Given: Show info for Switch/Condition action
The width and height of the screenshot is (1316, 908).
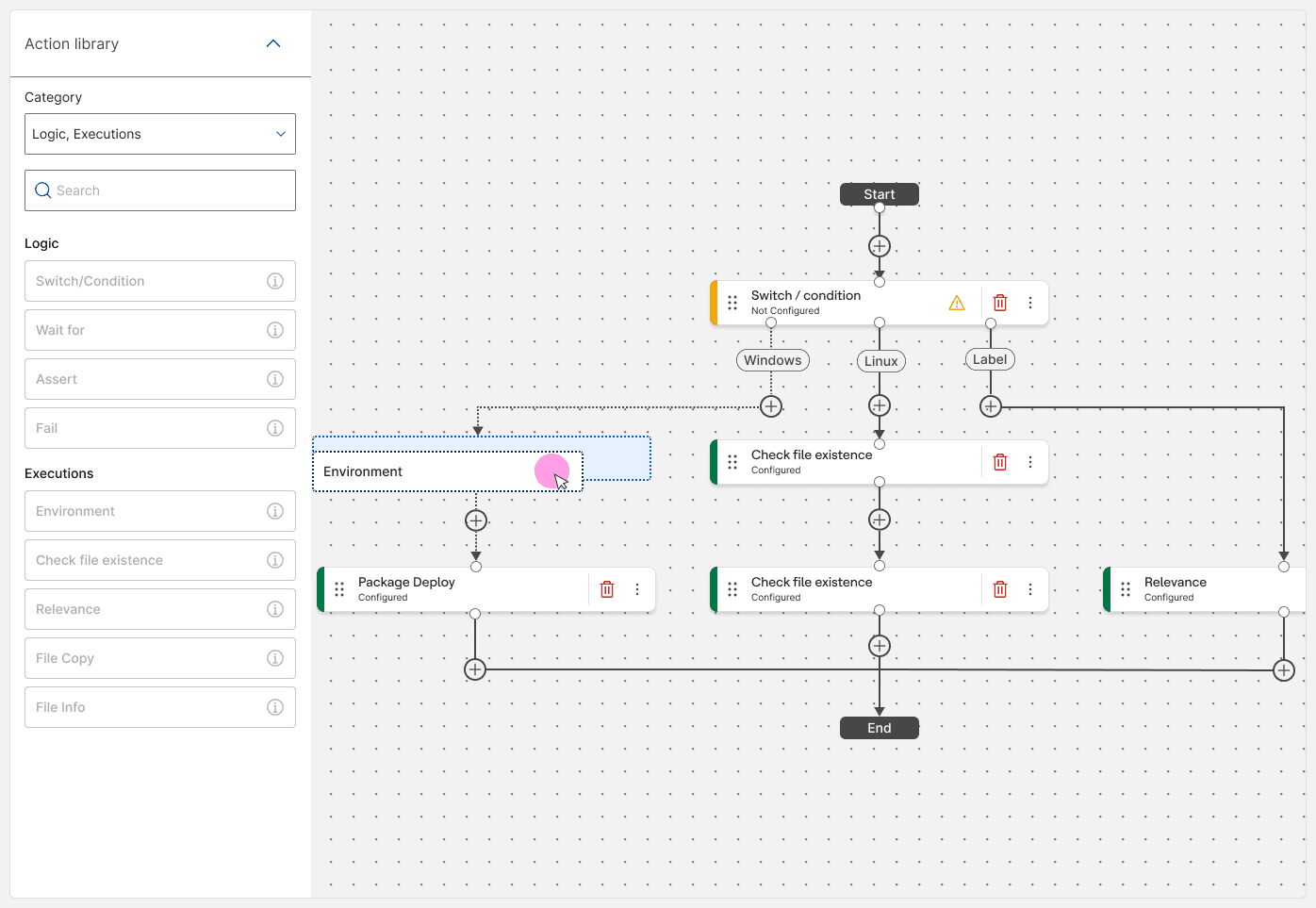Looking at the screenshot, I should 275,281.
